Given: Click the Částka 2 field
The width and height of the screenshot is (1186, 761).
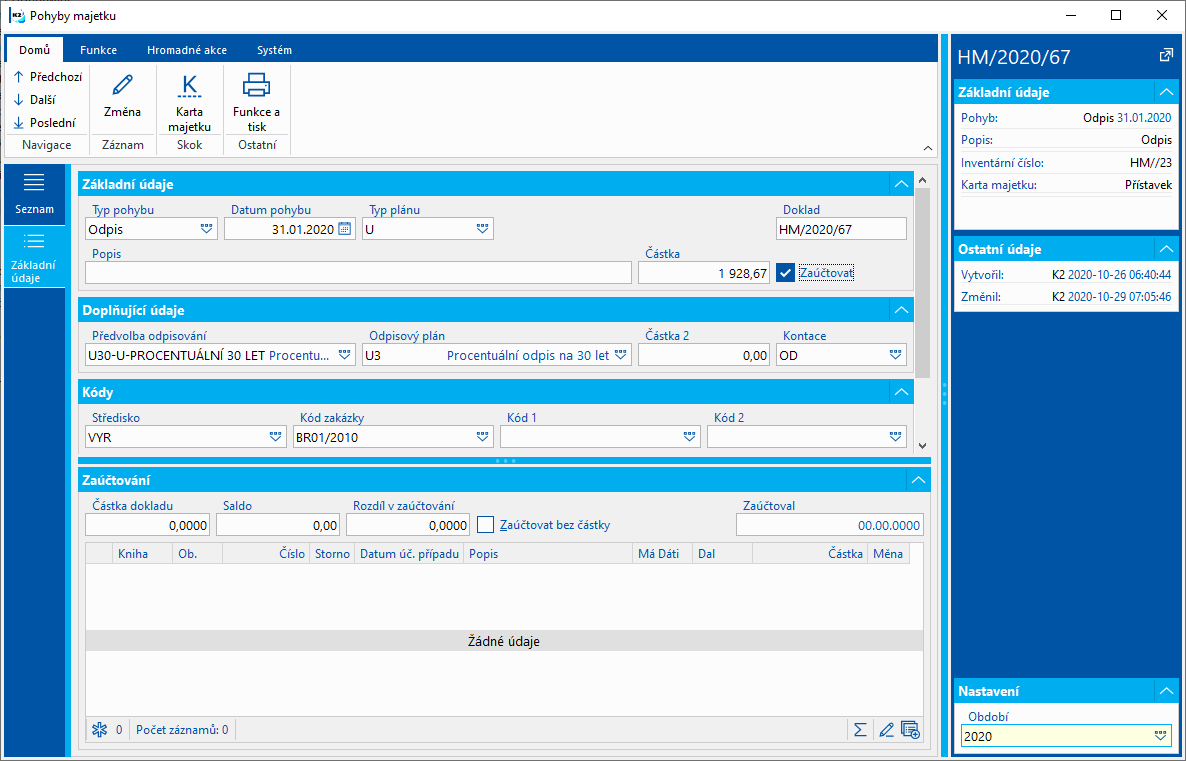Looking at the screenshot, I should tap(703, 356).
